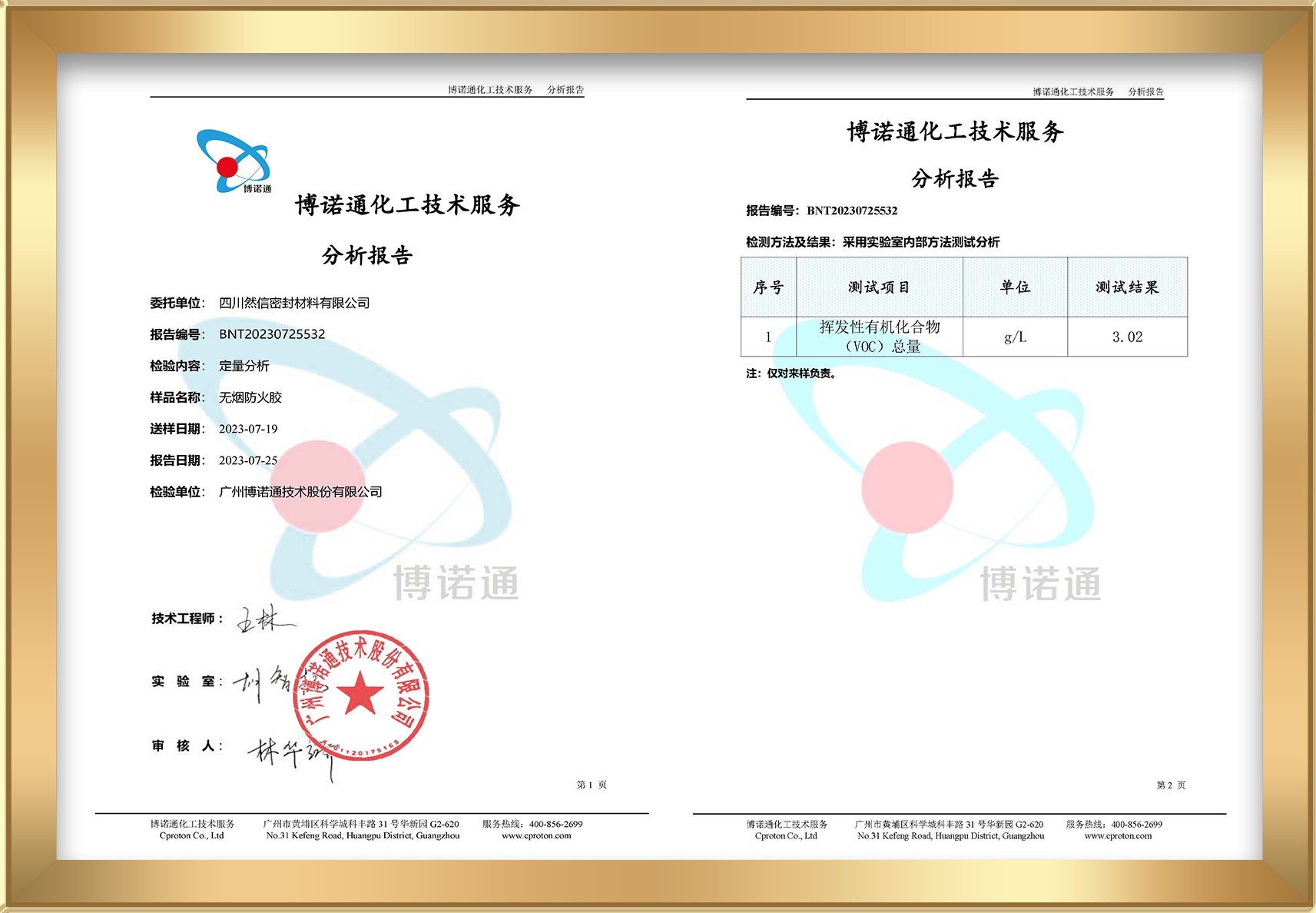Click Cproton Co., Ltd in second page footer
The width and height of the screenshot is (1316, 913).
click(x=786, y=836)
